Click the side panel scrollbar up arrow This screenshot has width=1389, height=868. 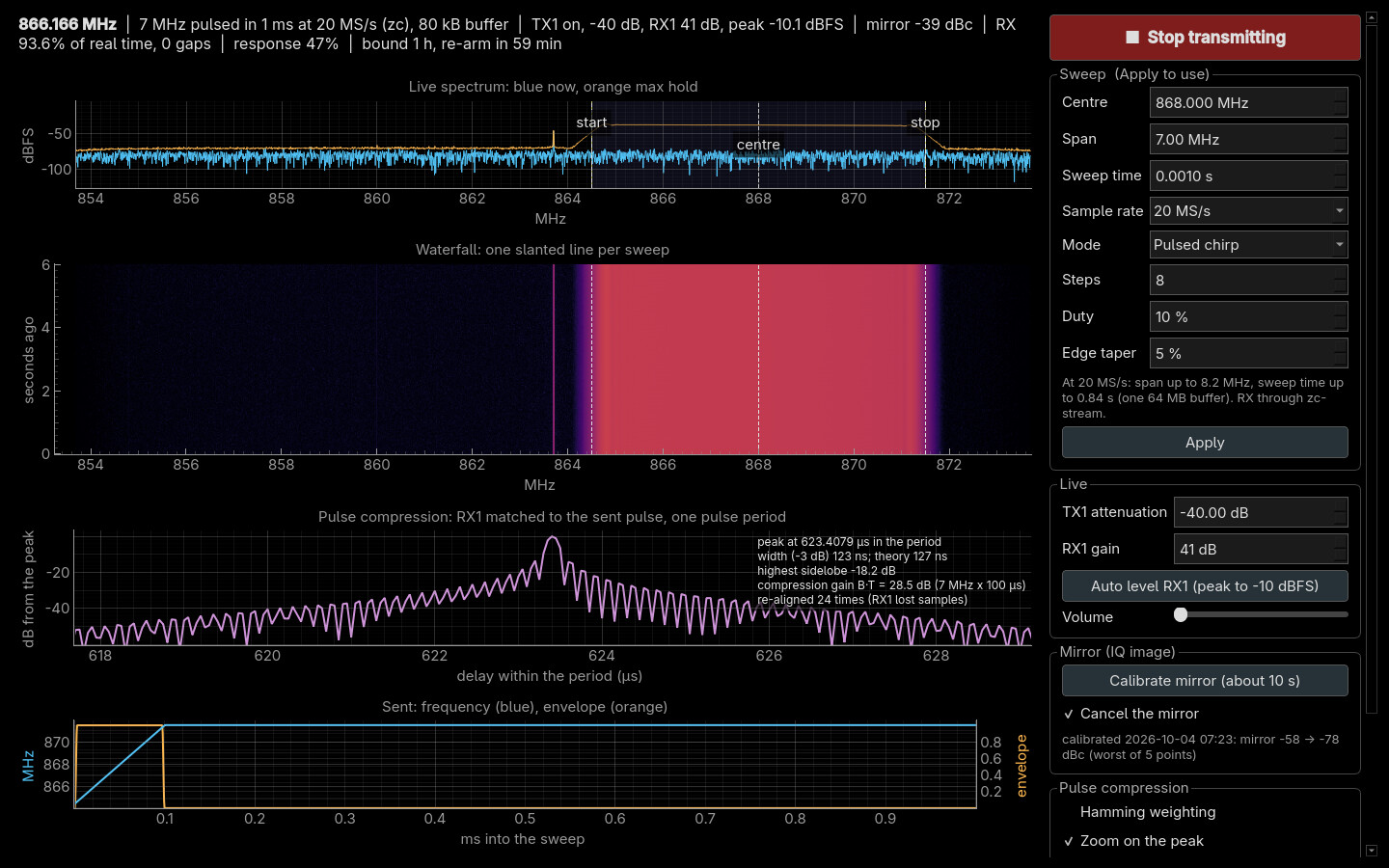tap(1372, 18)
